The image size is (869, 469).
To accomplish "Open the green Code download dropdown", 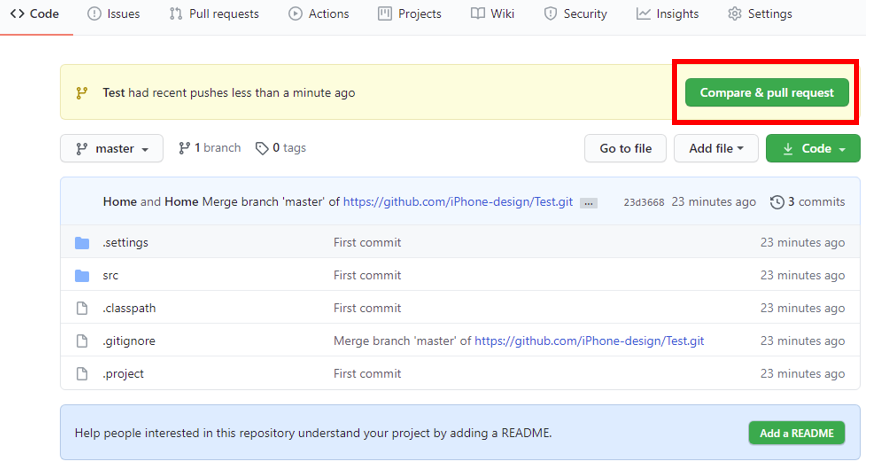I will [813, 149].
